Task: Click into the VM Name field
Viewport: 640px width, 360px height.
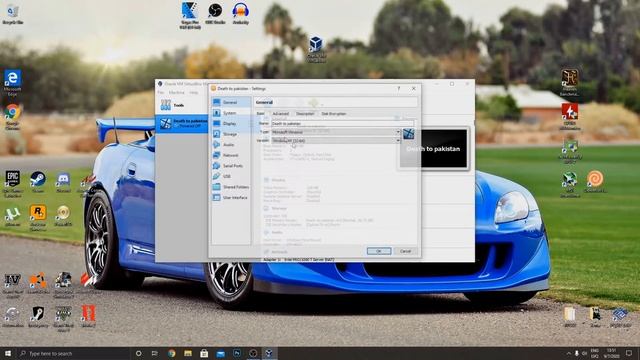Action: point(342,123)
